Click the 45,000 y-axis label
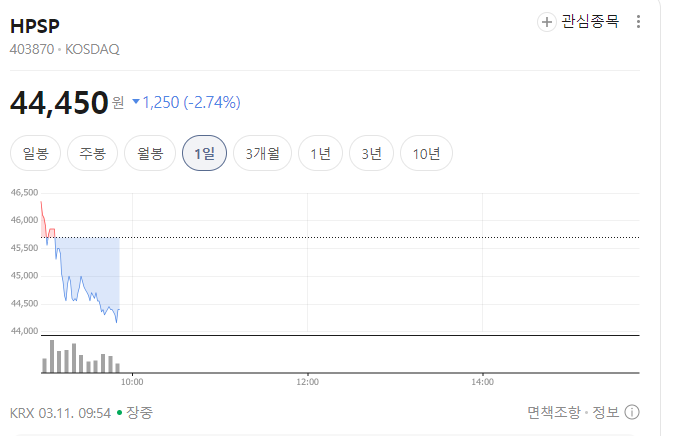 (x=24, y=276)
